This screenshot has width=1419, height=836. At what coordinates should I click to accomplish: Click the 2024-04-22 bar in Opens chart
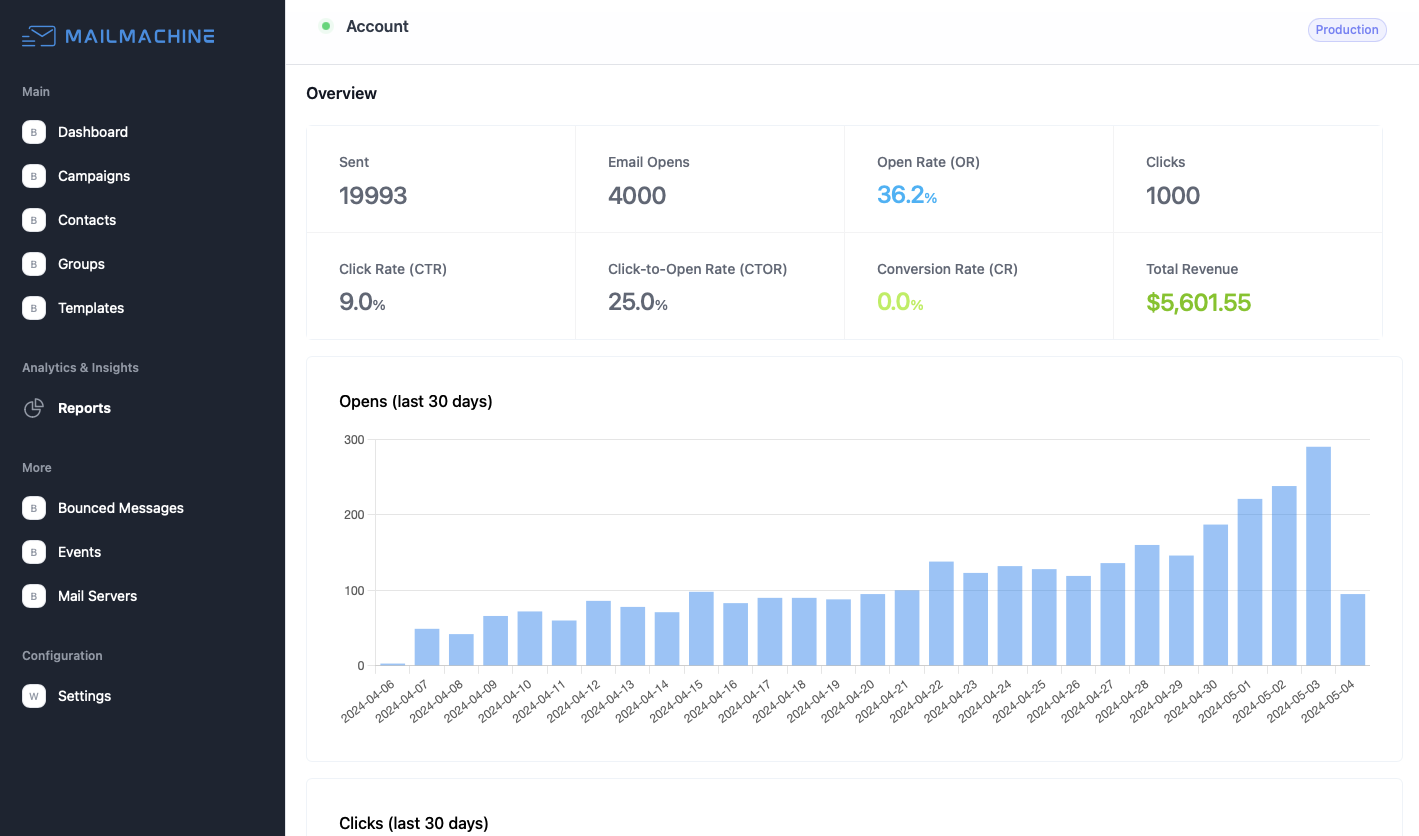(941, 614)
